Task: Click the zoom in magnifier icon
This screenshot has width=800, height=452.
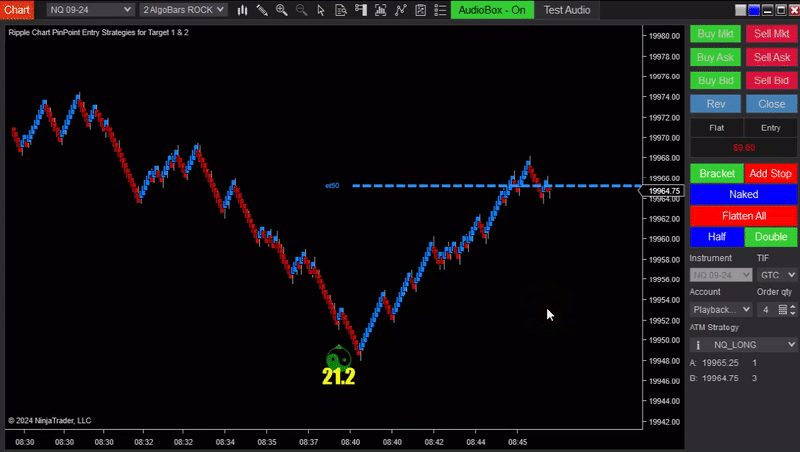Action: point(281,10)
